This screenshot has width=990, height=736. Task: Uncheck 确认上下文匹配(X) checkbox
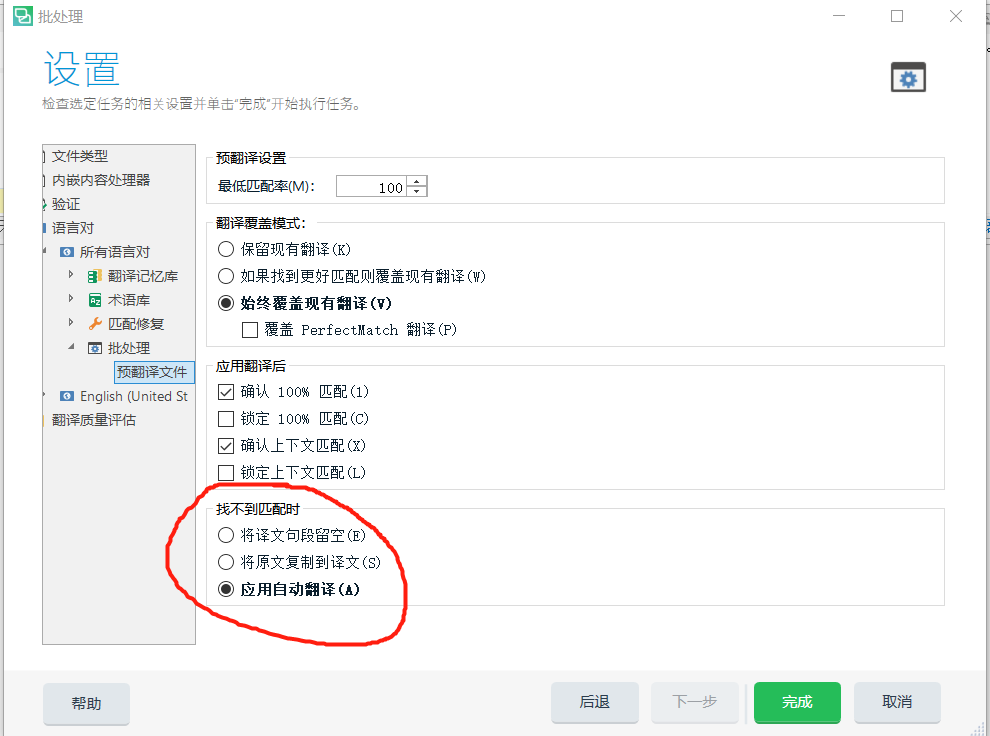pos(225,446)
